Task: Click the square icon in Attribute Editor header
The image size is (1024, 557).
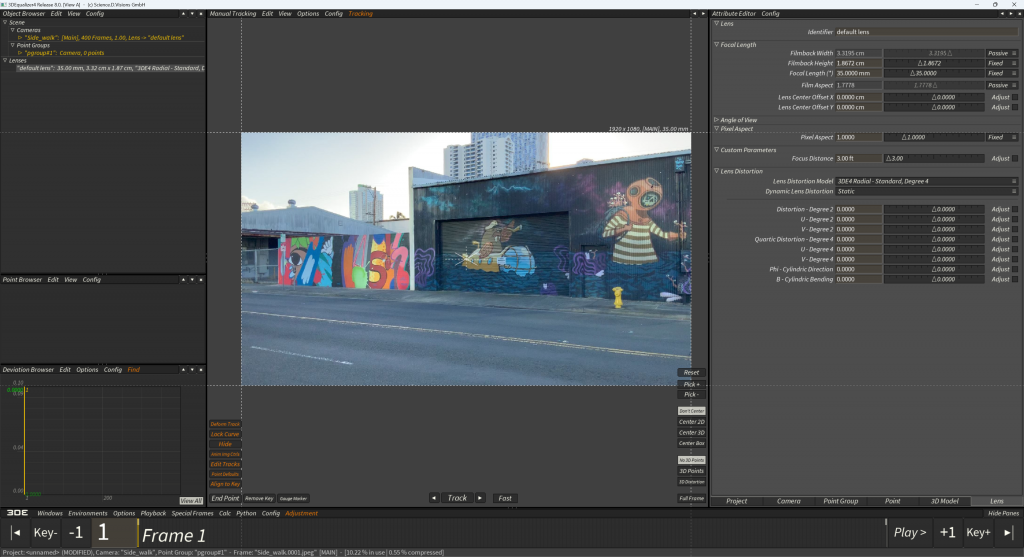Action: click(x=1019, y=14)
